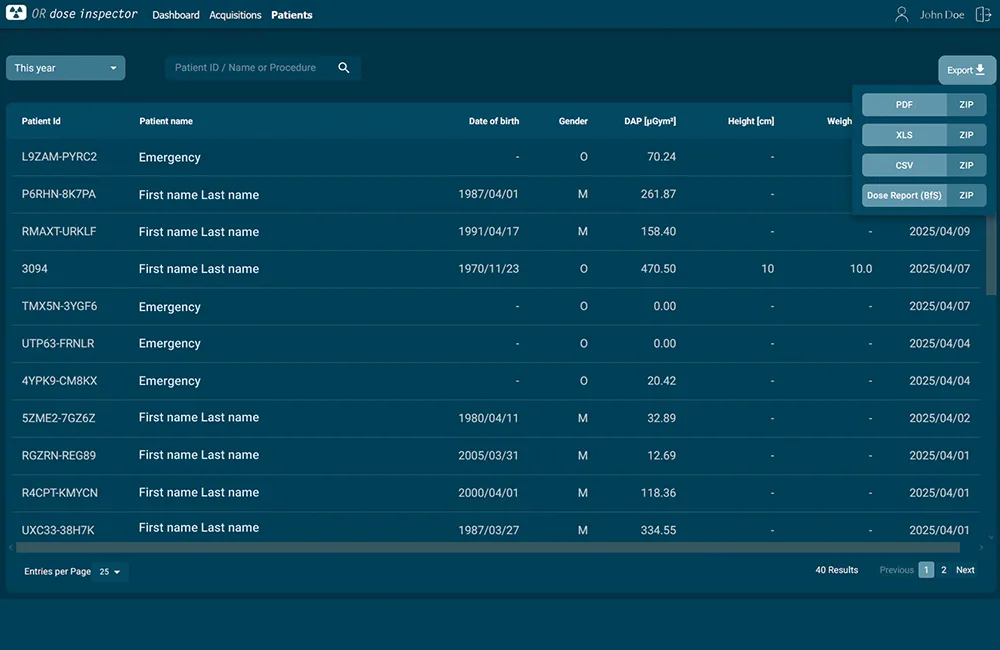Export as PDF
This screenshot has height=650, width=1000.
(904, 105)
